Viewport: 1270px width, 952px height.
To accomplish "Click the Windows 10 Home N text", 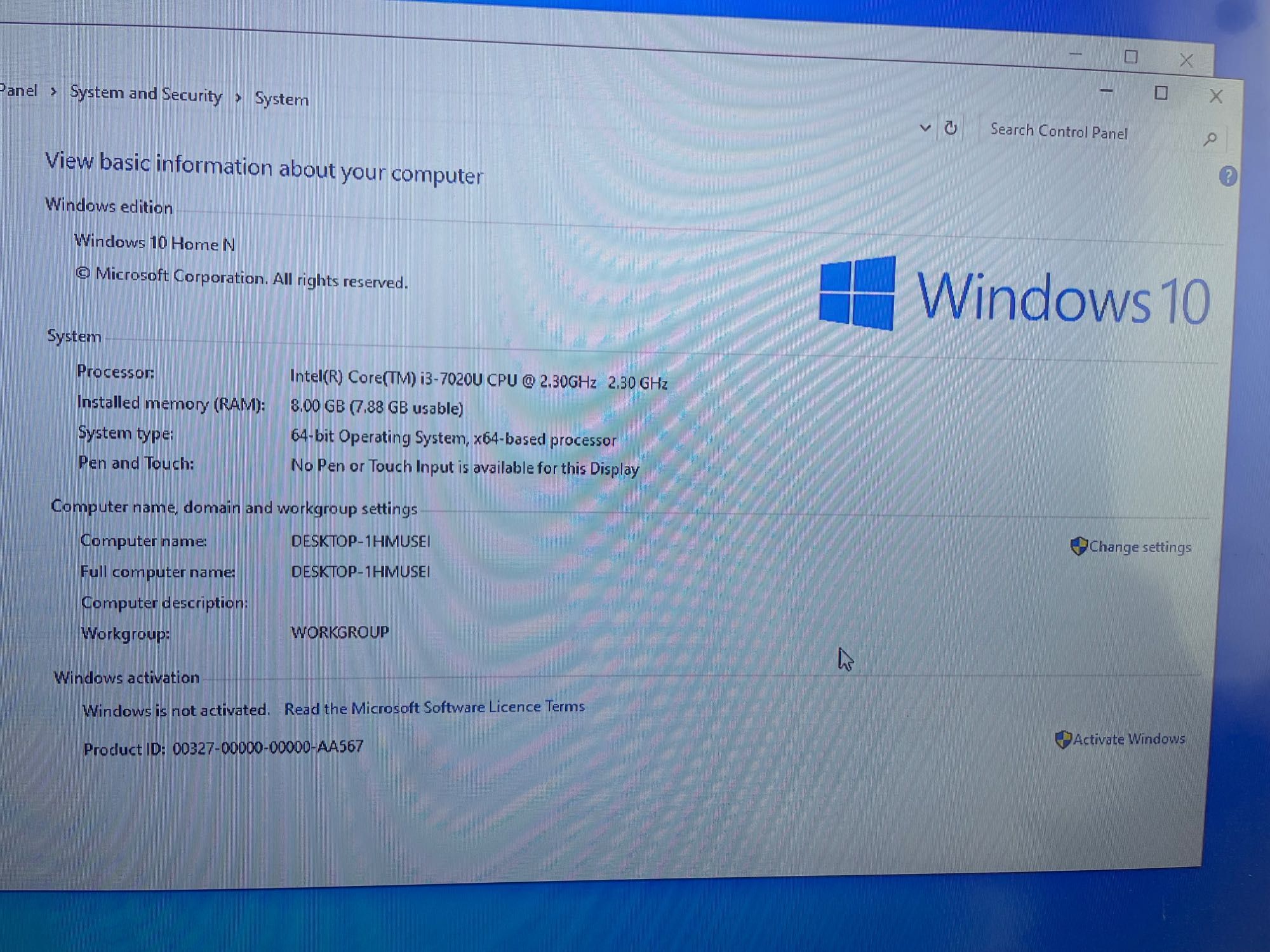I will pyautogui.click(x=154, y=242).
